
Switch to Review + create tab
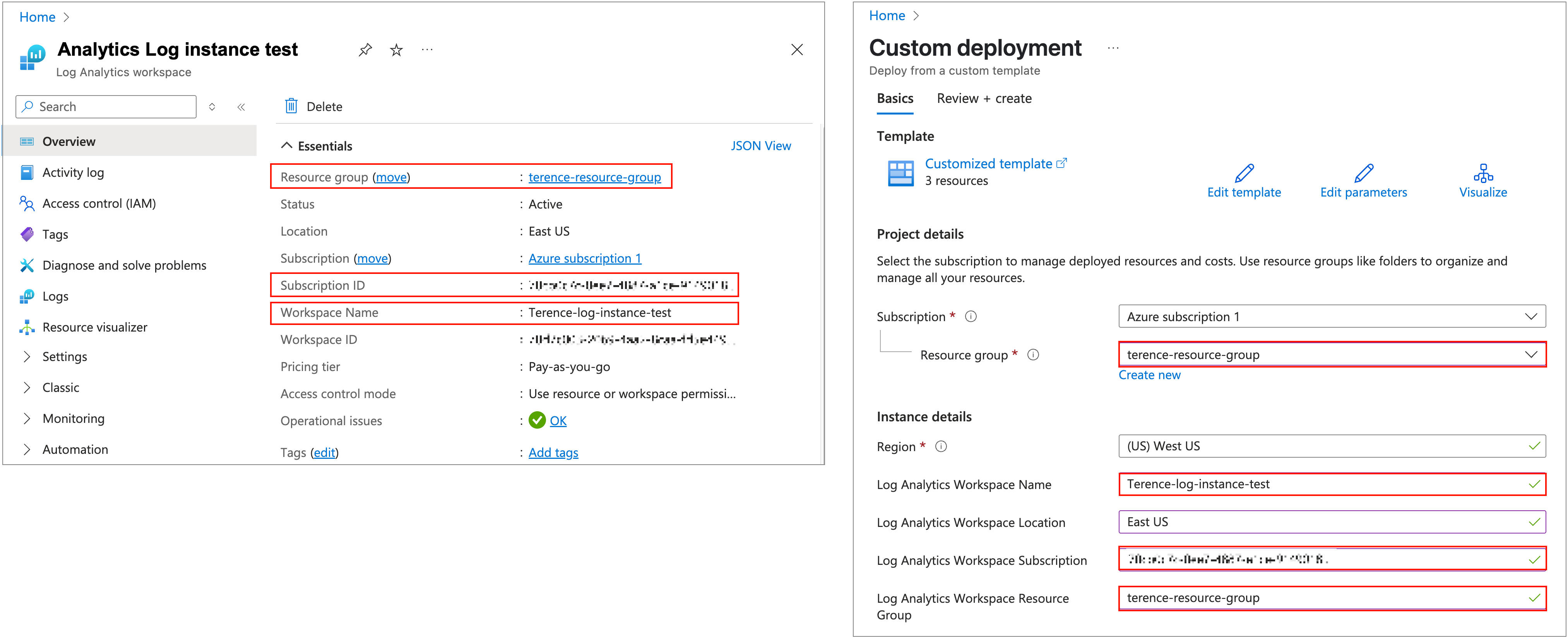[984, 99]
